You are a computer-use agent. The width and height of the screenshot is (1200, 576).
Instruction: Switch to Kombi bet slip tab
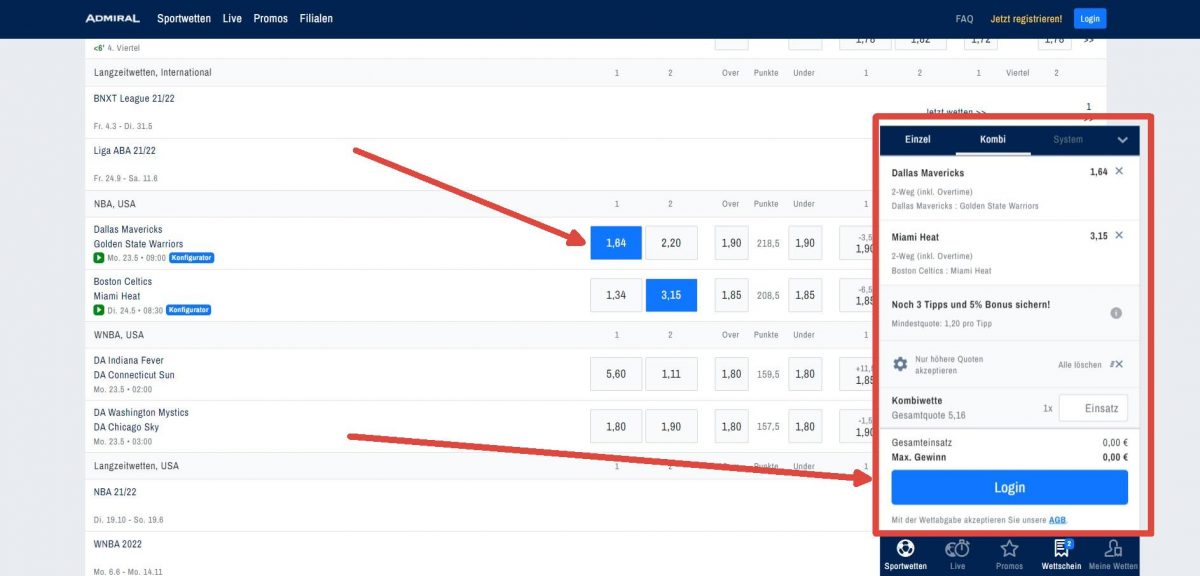(993, 140)
